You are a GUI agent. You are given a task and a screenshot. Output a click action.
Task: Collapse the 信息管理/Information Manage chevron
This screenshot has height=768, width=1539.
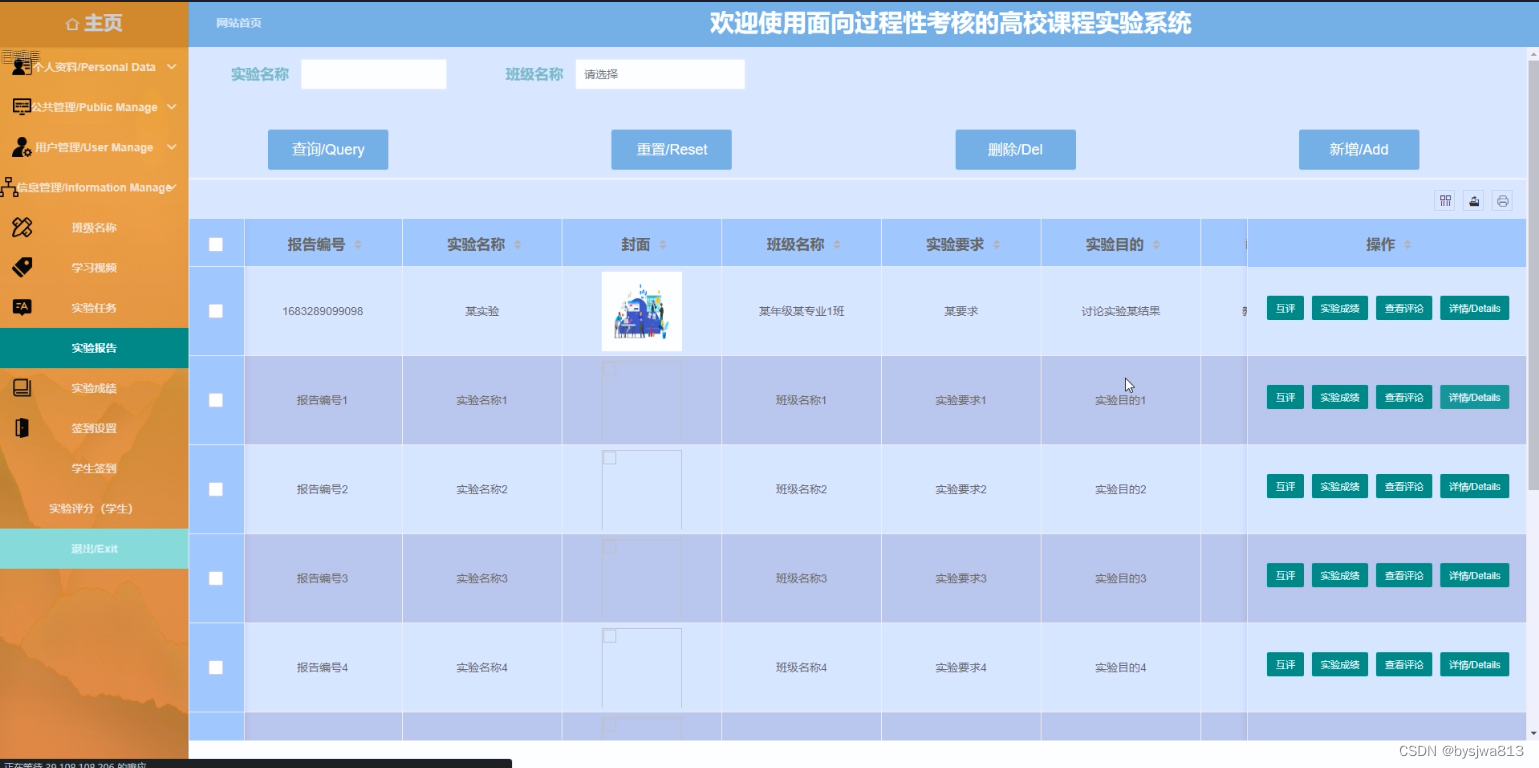click(x=173, y=187)
